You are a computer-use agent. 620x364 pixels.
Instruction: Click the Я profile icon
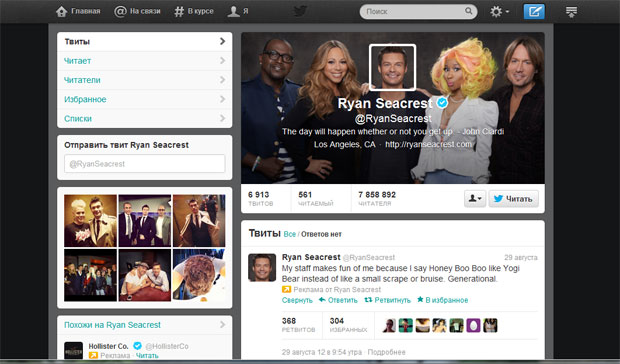pyautogui.click(x=238, y=11)
